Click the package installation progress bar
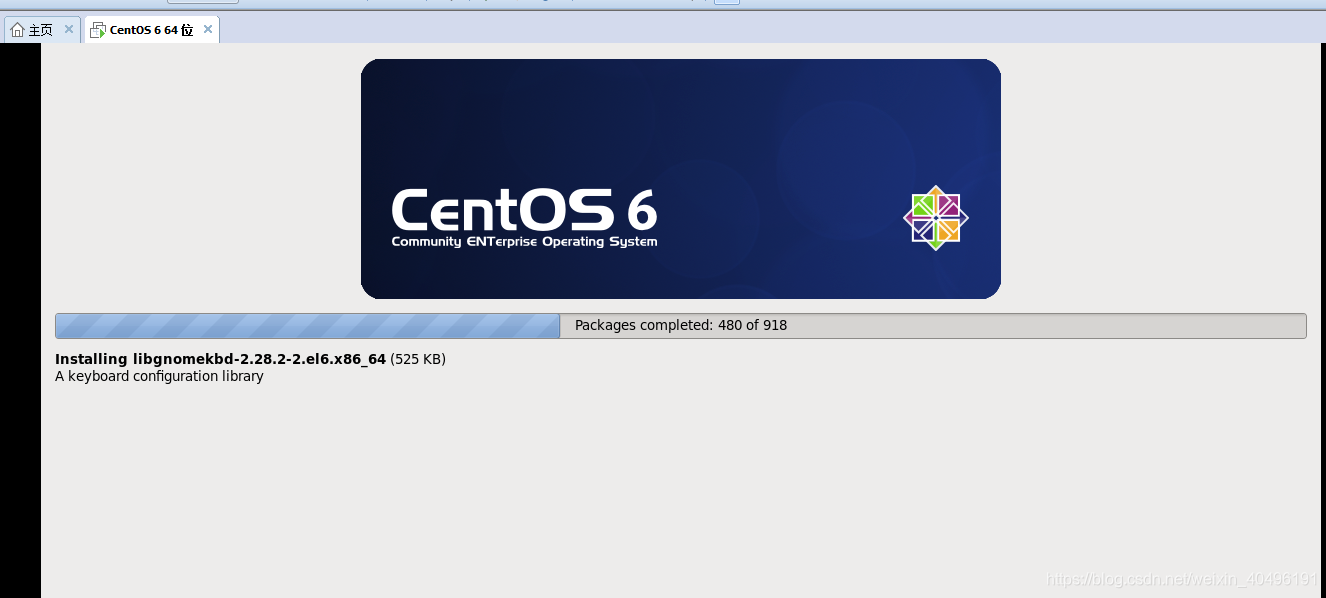Image resolution: width=1326 pixels, height=598 pixels. 681,326
